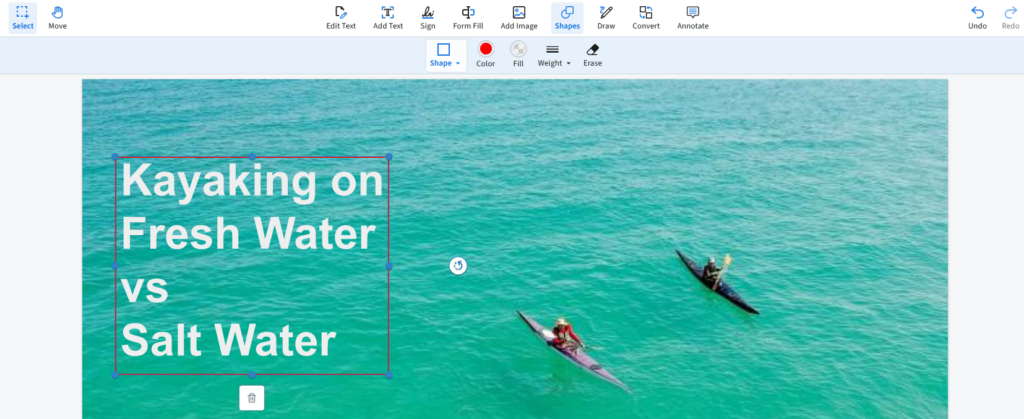Open the Edit Text tool
This screenshot has height=419, width=1024.
(x=341, y=17)
